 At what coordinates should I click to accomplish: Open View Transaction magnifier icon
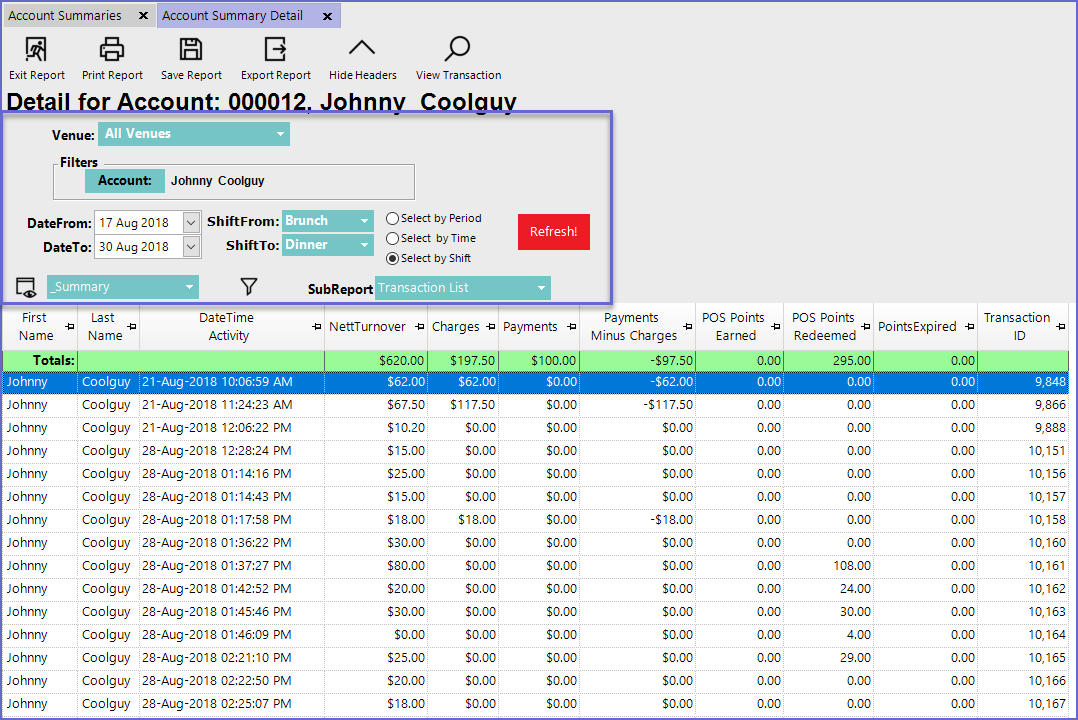pos(458,49)
